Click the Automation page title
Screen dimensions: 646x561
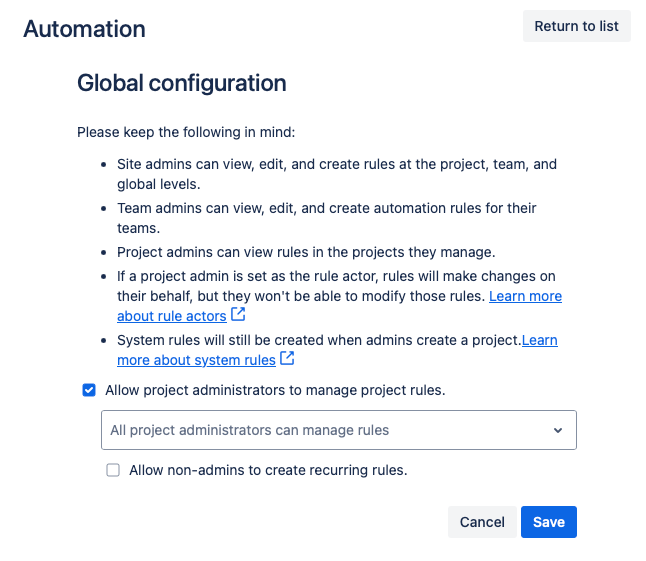(84, 29)
